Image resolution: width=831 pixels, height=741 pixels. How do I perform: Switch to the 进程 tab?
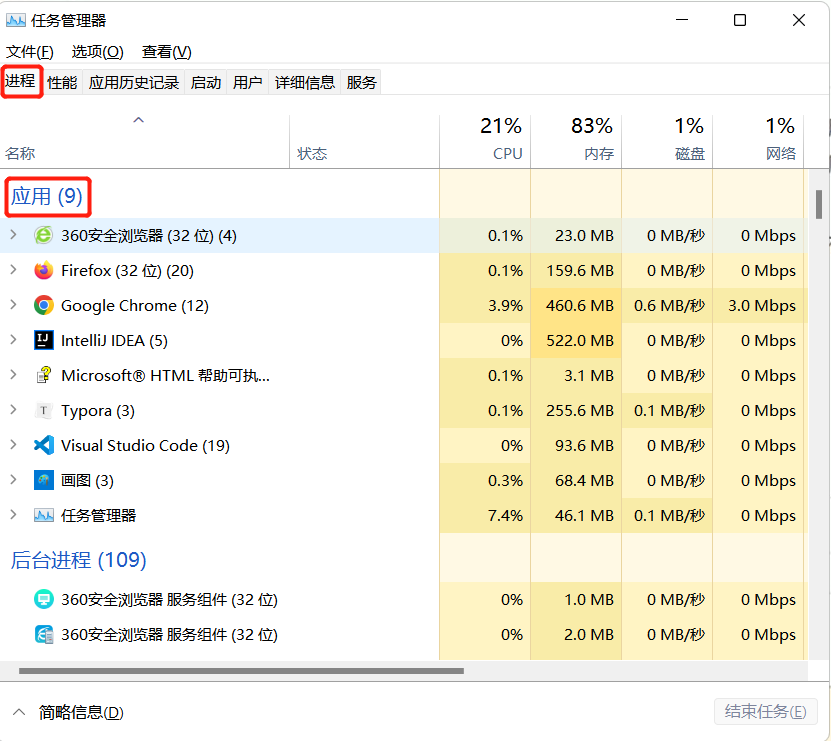(x=20, y=81)
